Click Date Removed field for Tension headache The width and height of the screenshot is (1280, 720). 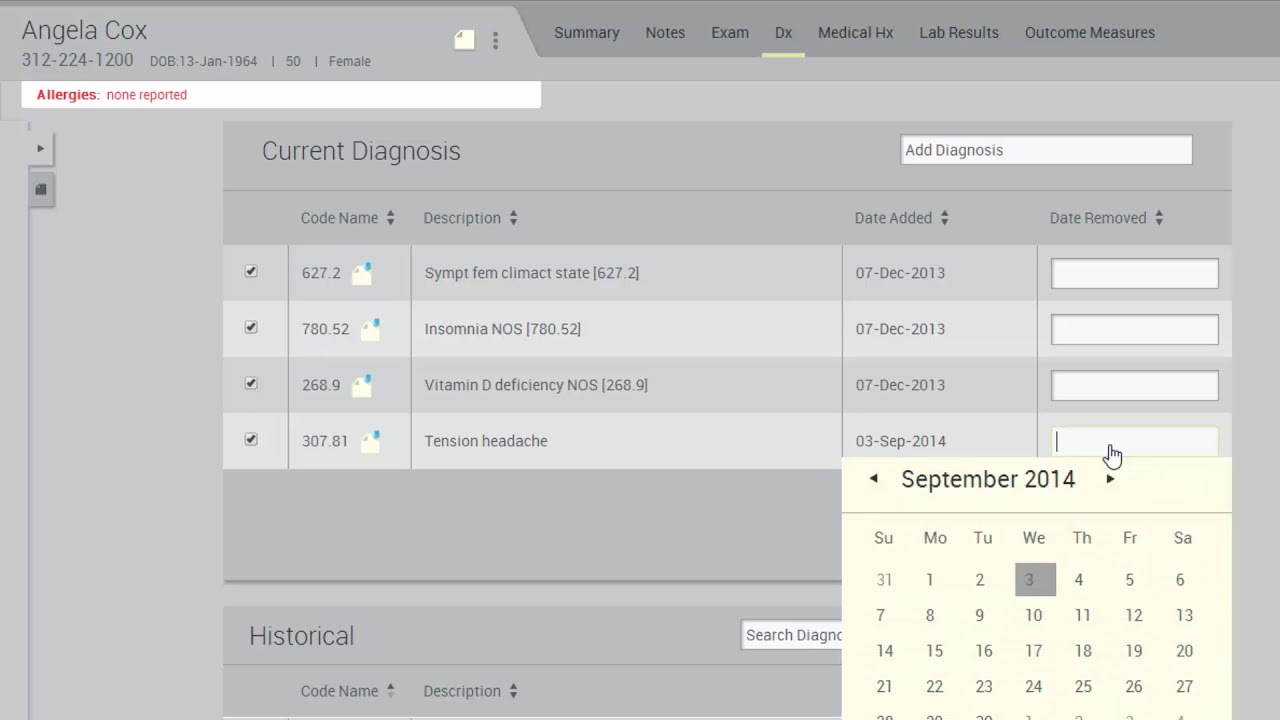click(x=1135, y=441)
